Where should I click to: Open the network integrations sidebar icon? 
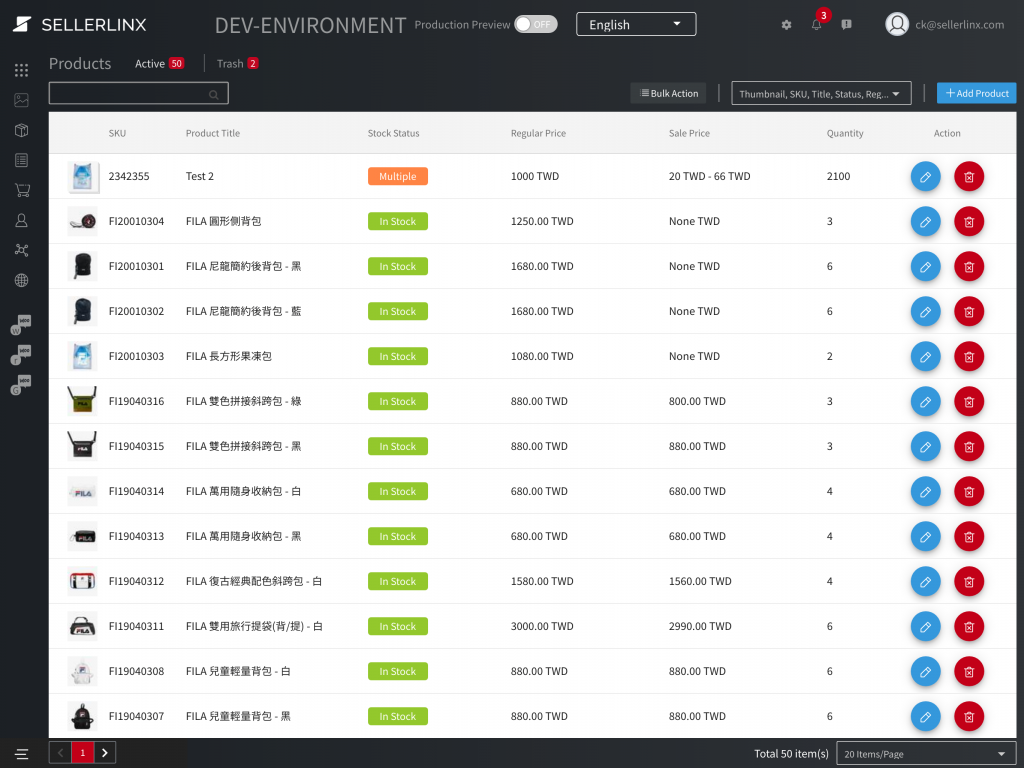point(22,250)
